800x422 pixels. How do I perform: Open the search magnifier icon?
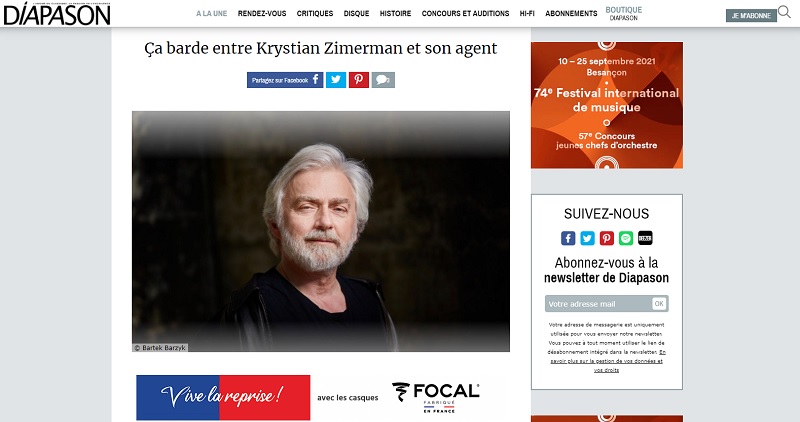(784, 12)
